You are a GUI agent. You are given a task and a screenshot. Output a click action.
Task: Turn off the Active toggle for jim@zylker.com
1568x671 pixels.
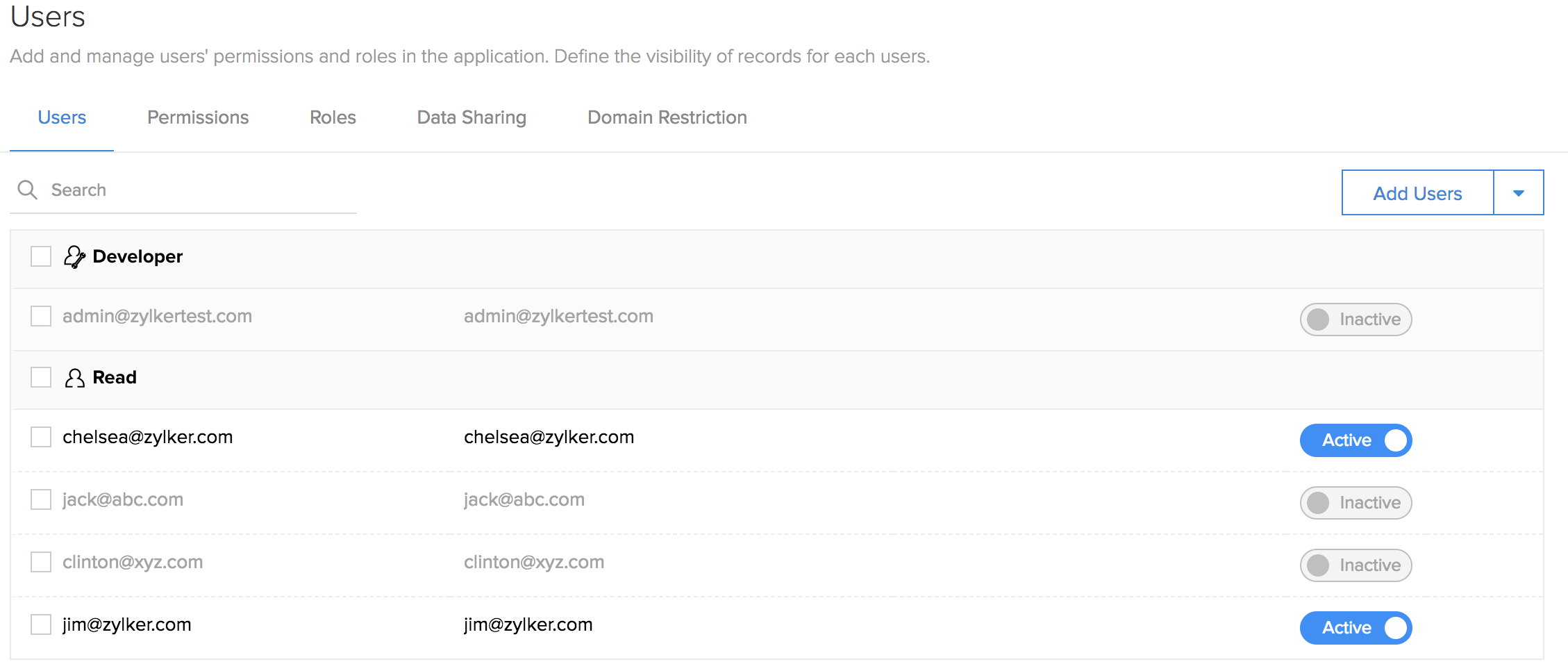[1356, 628]
